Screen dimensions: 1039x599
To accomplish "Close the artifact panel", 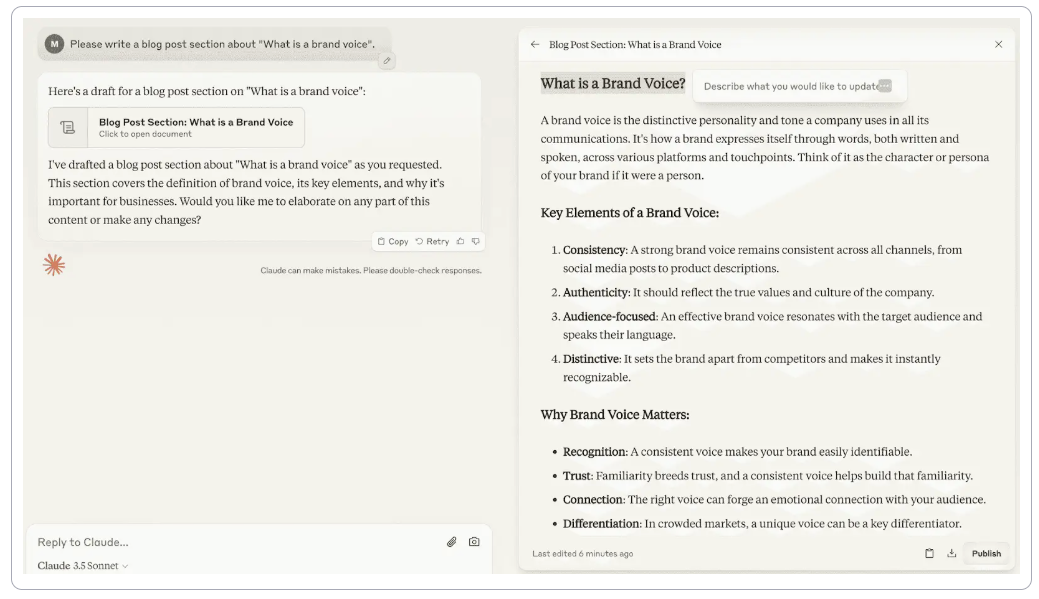I will coord(998,44).
